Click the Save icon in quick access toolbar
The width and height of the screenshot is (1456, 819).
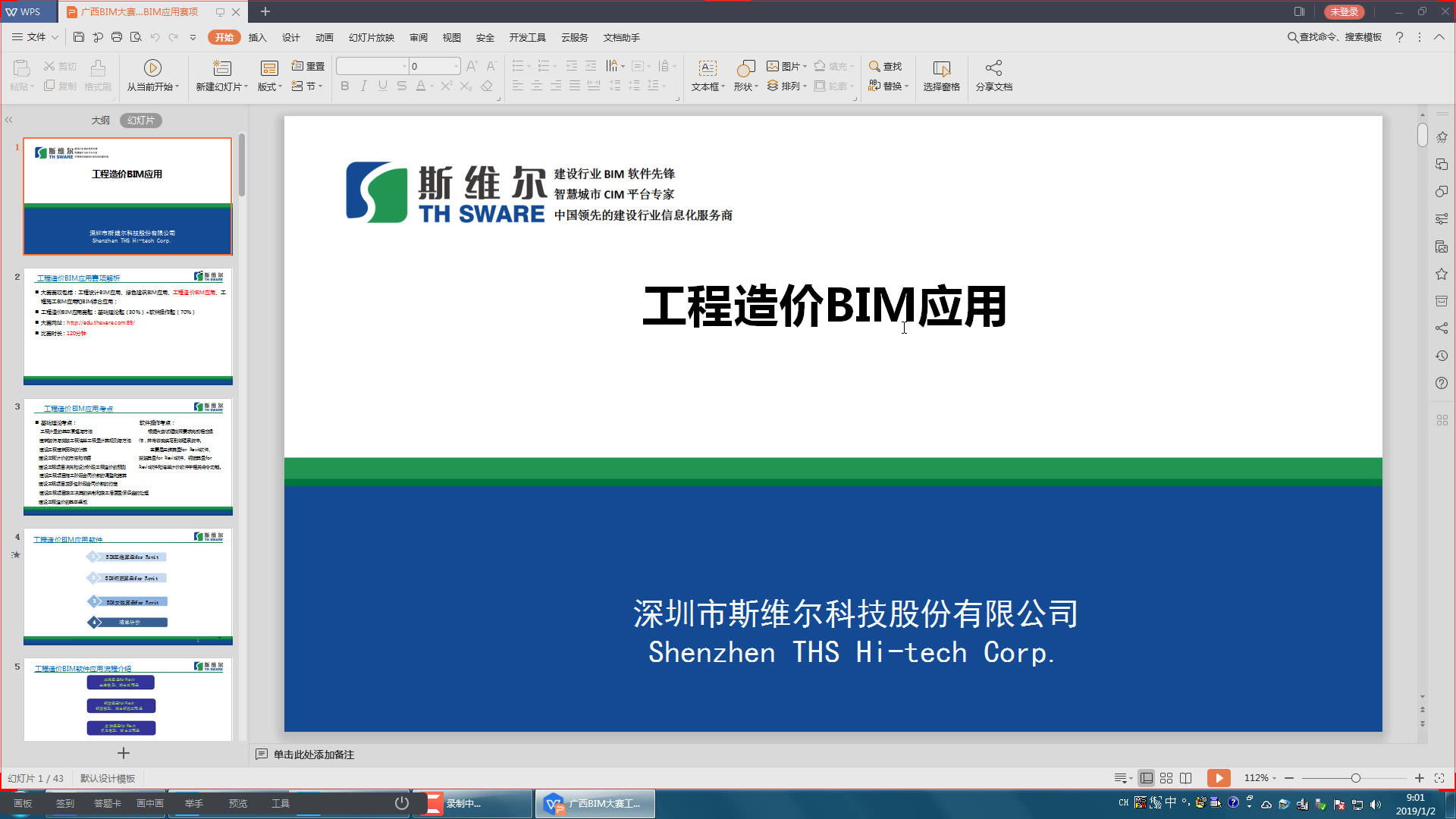[79, 37]
